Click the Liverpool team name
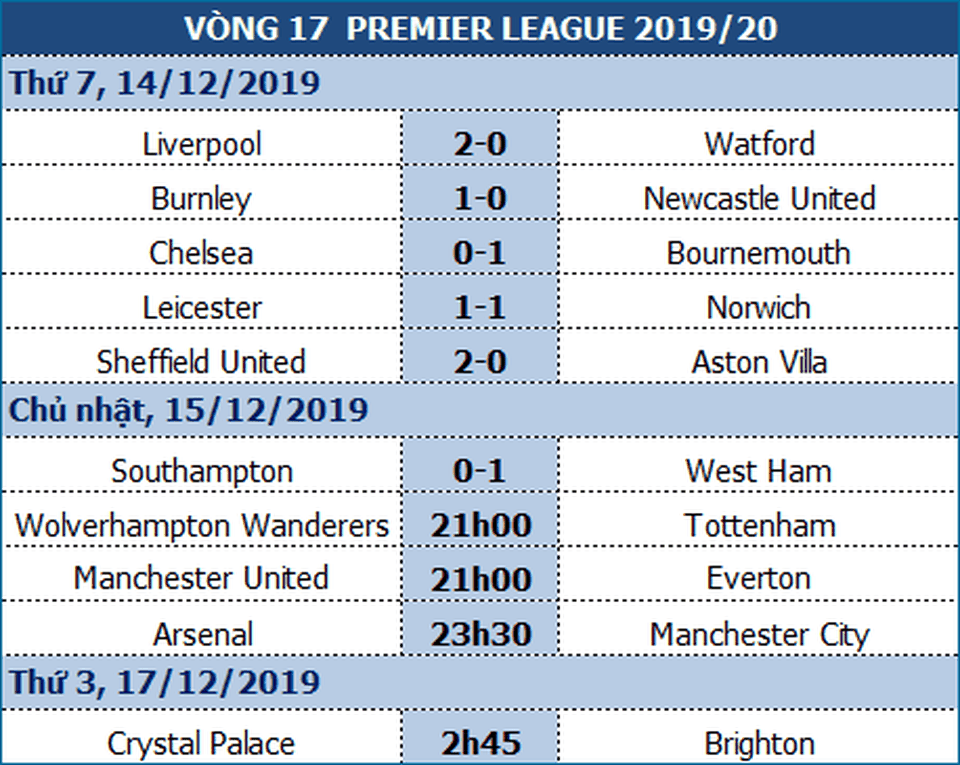960x765 pixels. pyautogui.click(x=201, y=144)
